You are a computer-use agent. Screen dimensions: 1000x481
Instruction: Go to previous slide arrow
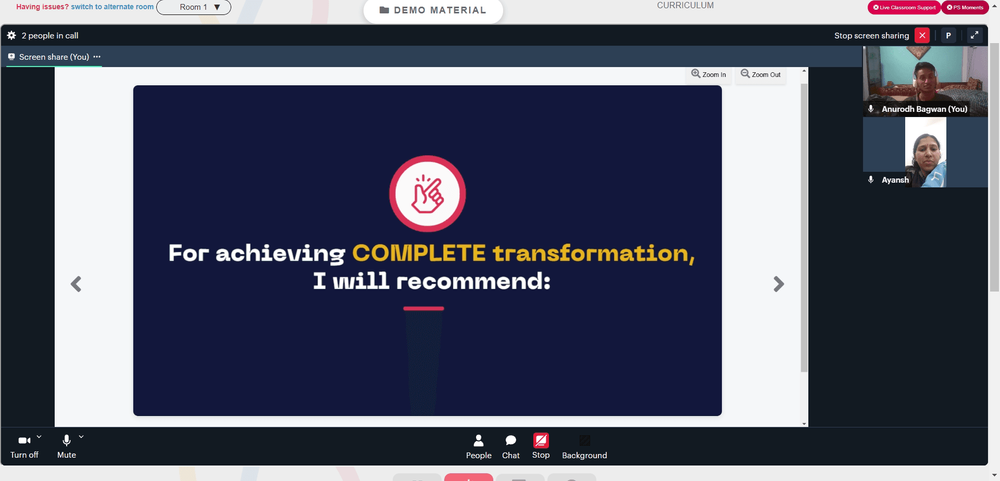tap(76, 284)
